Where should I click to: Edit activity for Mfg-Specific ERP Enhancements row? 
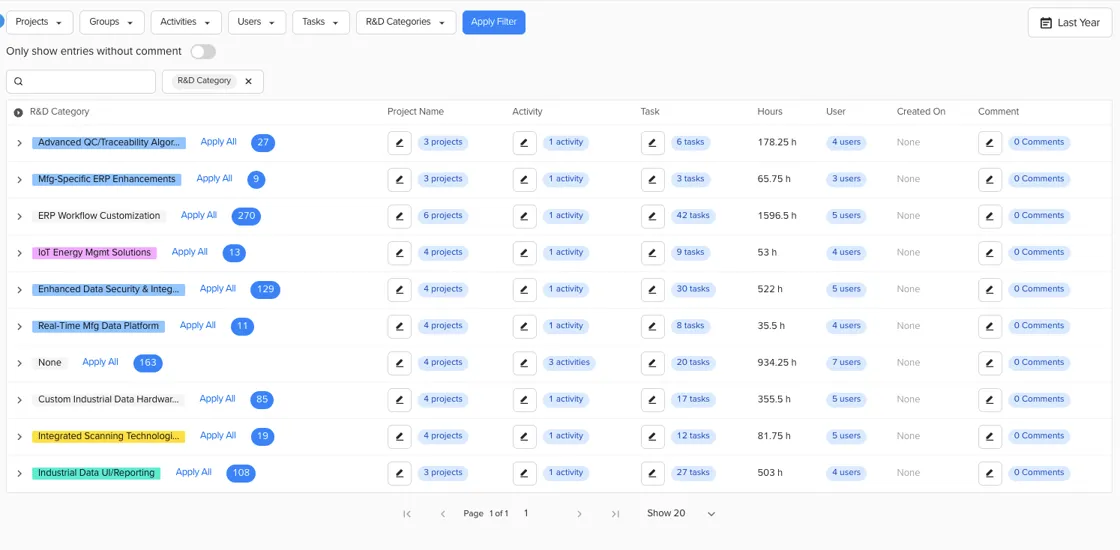tap(524, 179)
